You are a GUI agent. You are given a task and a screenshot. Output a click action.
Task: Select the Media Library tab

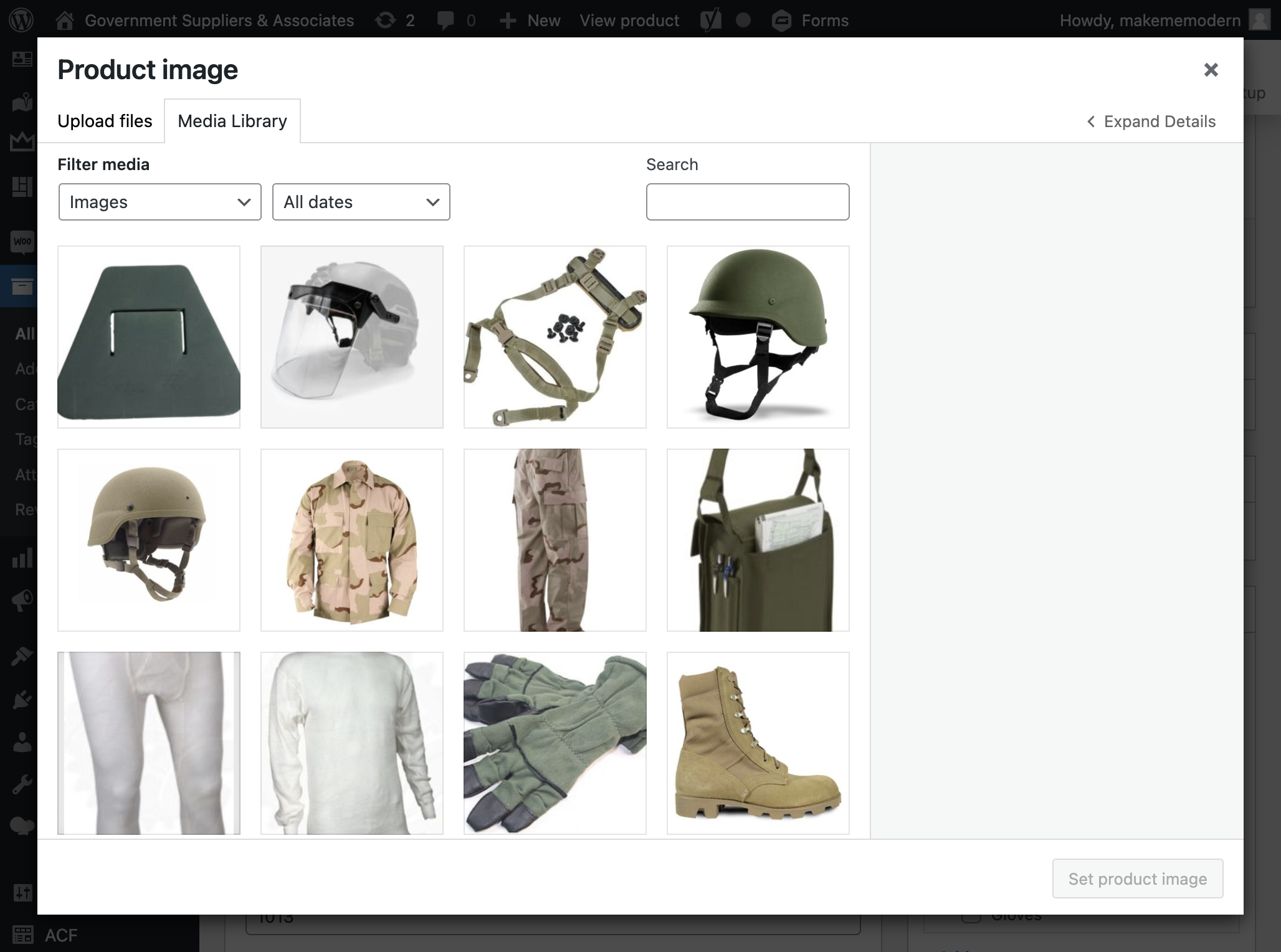click(232, 121)
